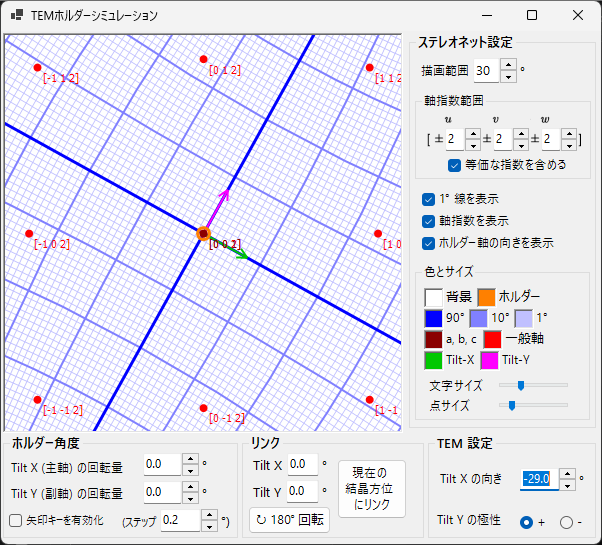Increase Tilt X の向き angle
The width and height of the screenshot is (602, 545).
click(x=567, y=474)
